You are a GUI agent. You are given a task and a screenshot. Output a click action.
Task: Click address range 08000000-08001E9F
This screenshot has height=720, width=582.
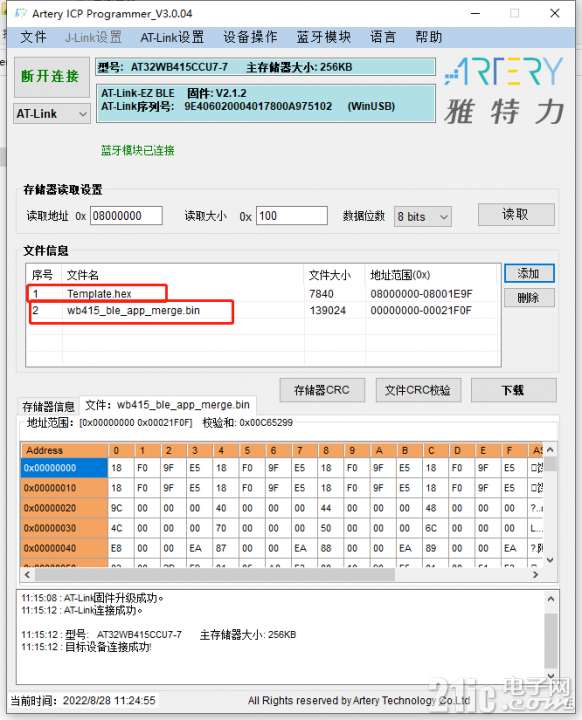coord(421,294)
